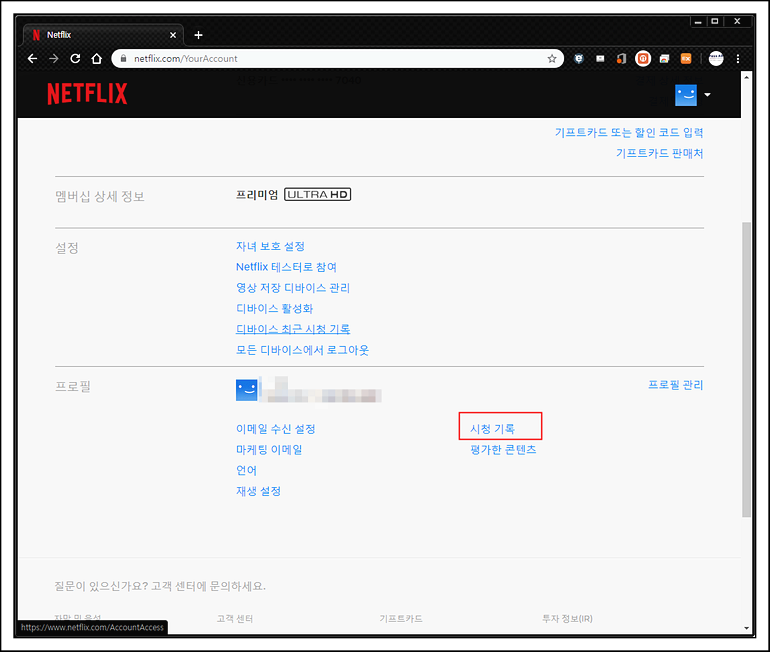Open 시청 기록 viewing history link
This screenshot has width=770, height=652.
pos(492,429)
